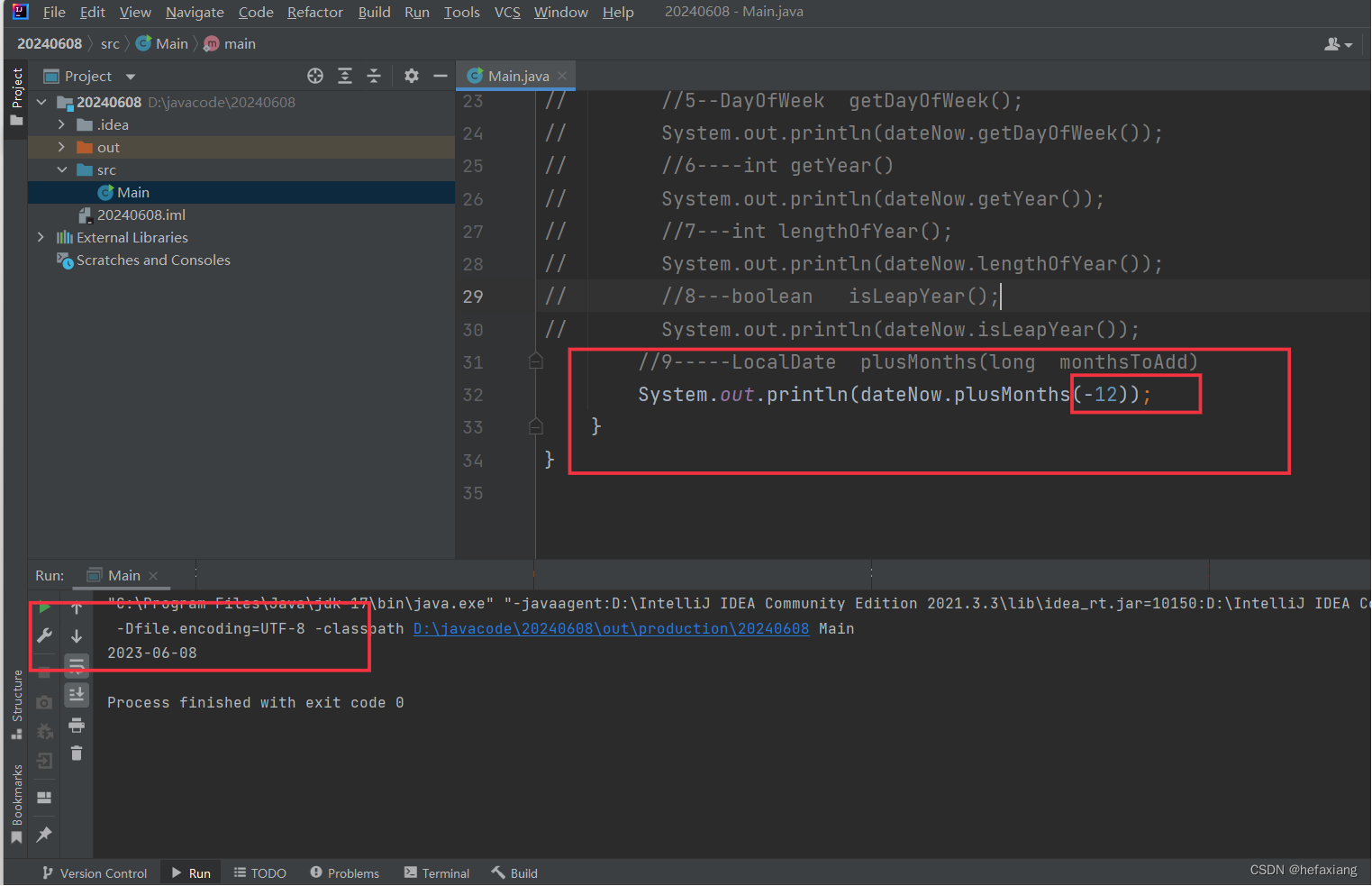Screen dimensions: 1372x886
Task: Open the Help menu
Action: 618,12
